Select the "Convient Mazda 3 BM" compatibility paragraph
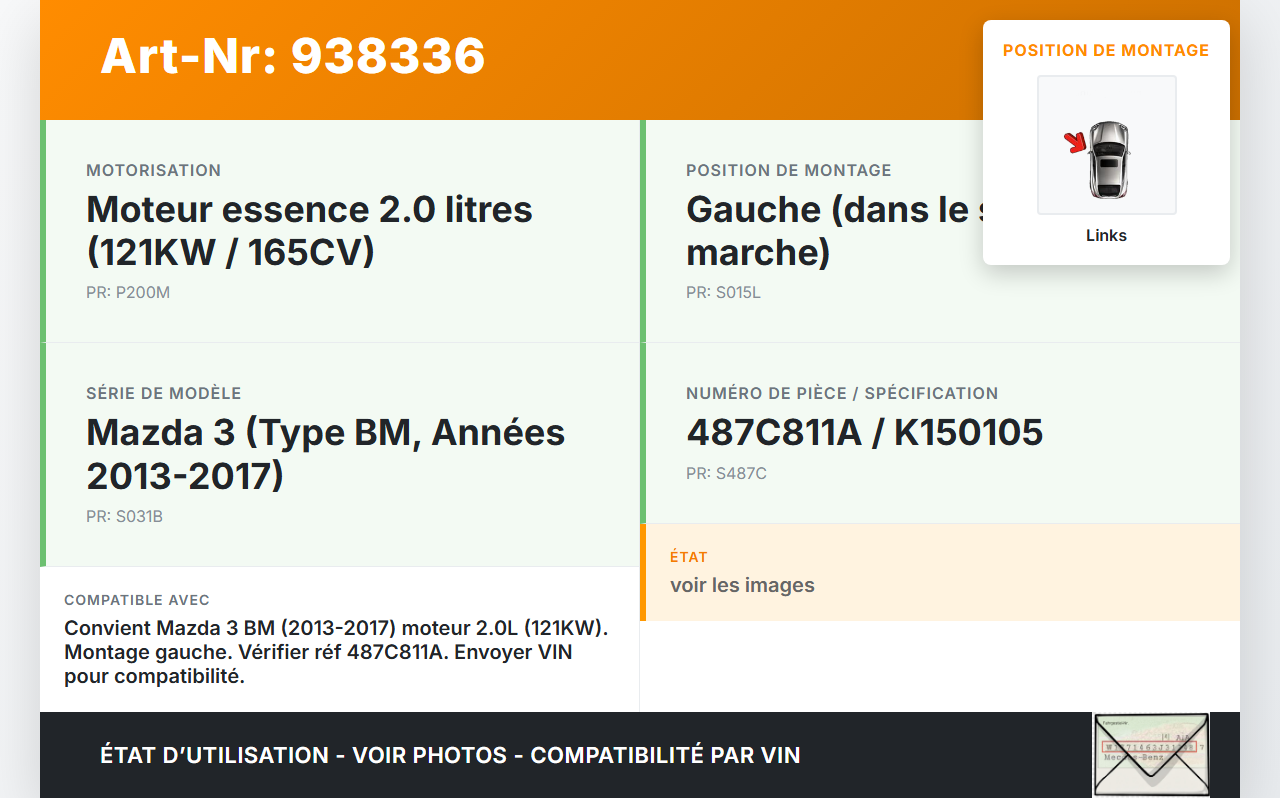Viewport: 1280px width, 798px height. tap(337, 652)
